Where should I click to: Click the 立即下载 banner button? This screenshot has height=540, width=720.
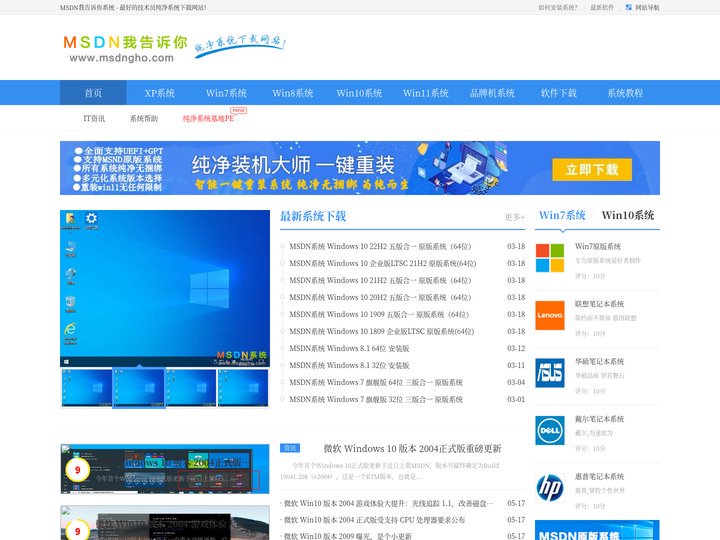pos(592,170)
